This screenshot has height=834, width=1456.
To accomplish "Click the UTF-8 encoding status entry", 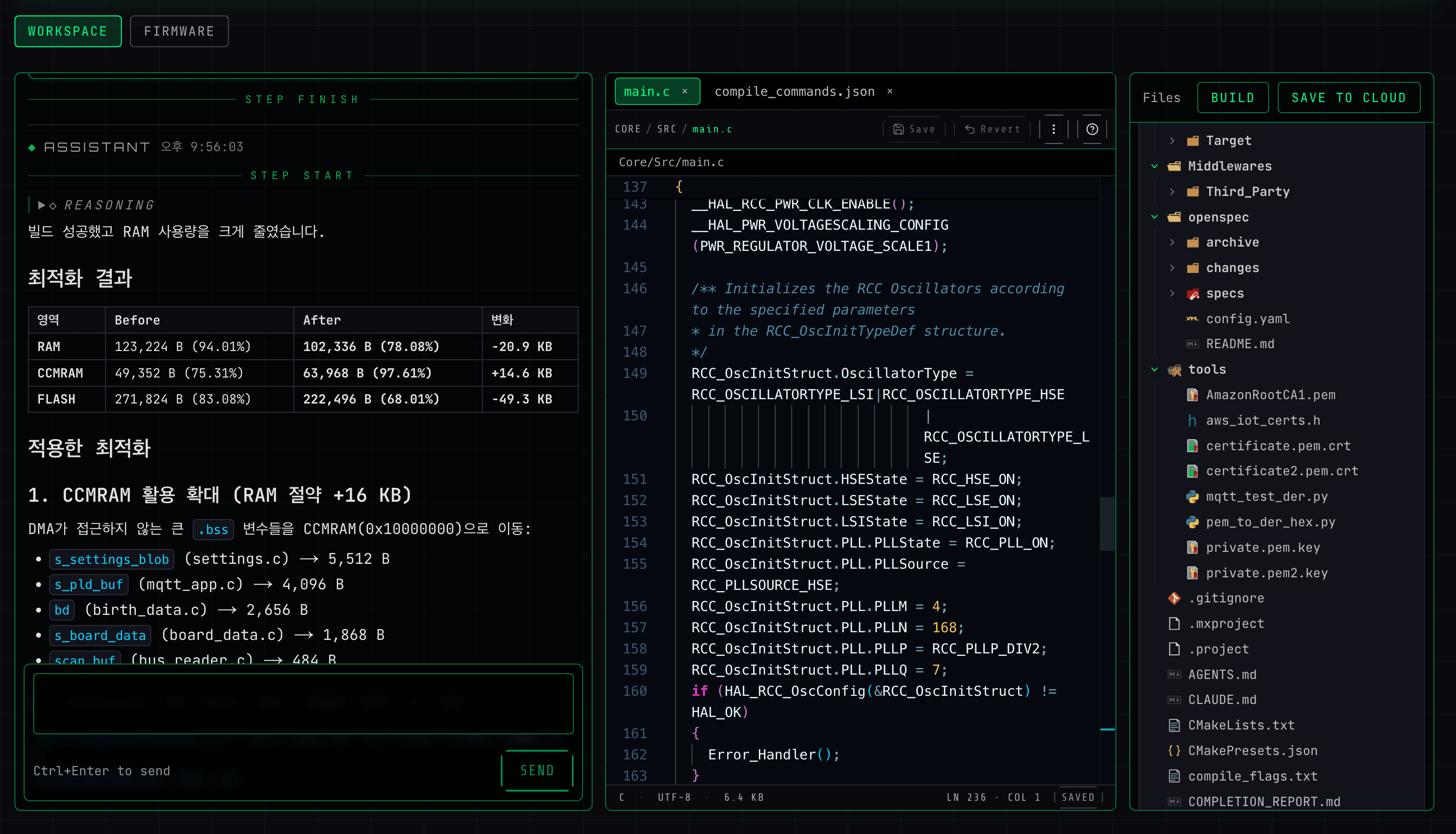I will point(674,797).
